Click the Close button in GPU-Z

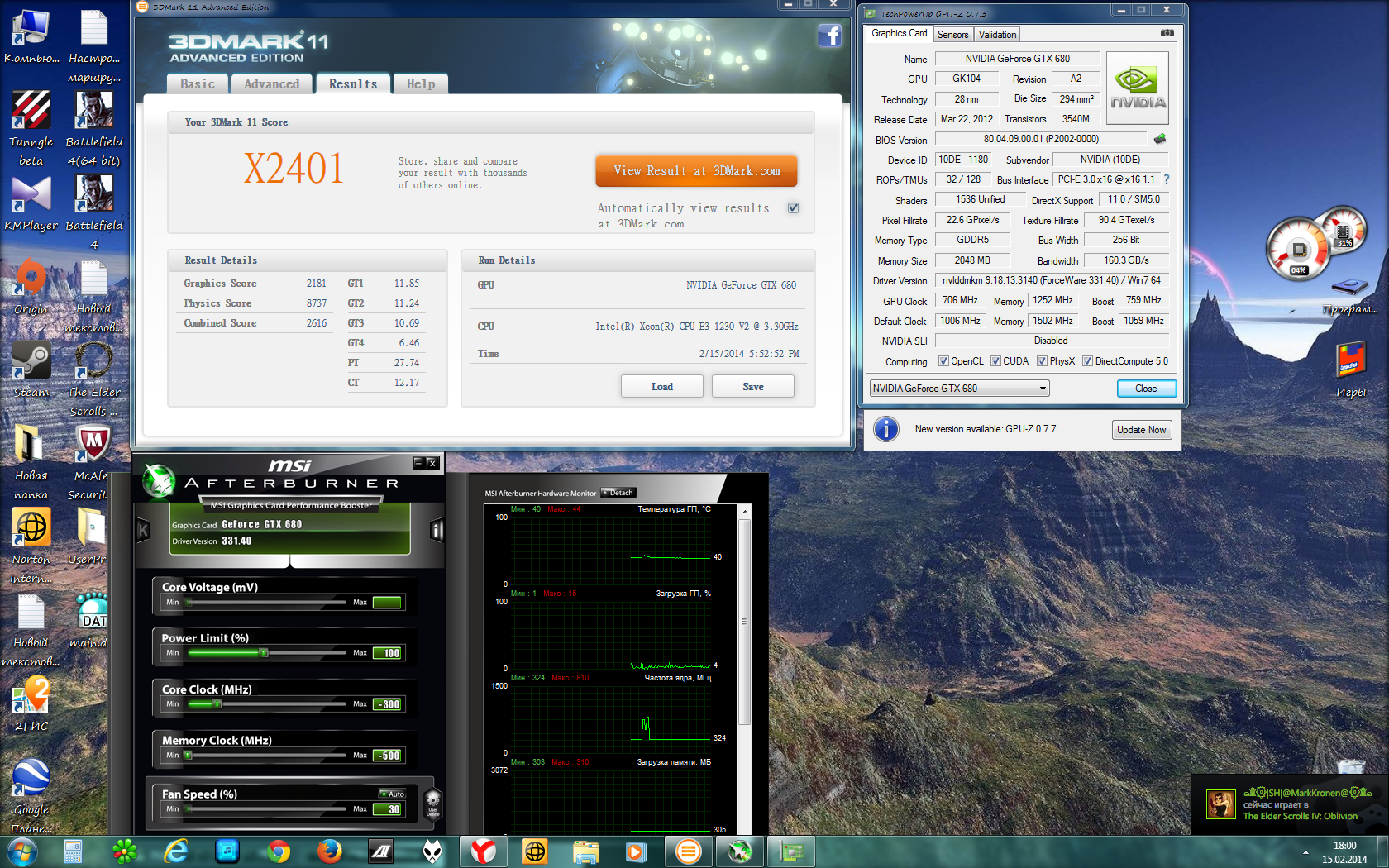(x=1146, y=389)
